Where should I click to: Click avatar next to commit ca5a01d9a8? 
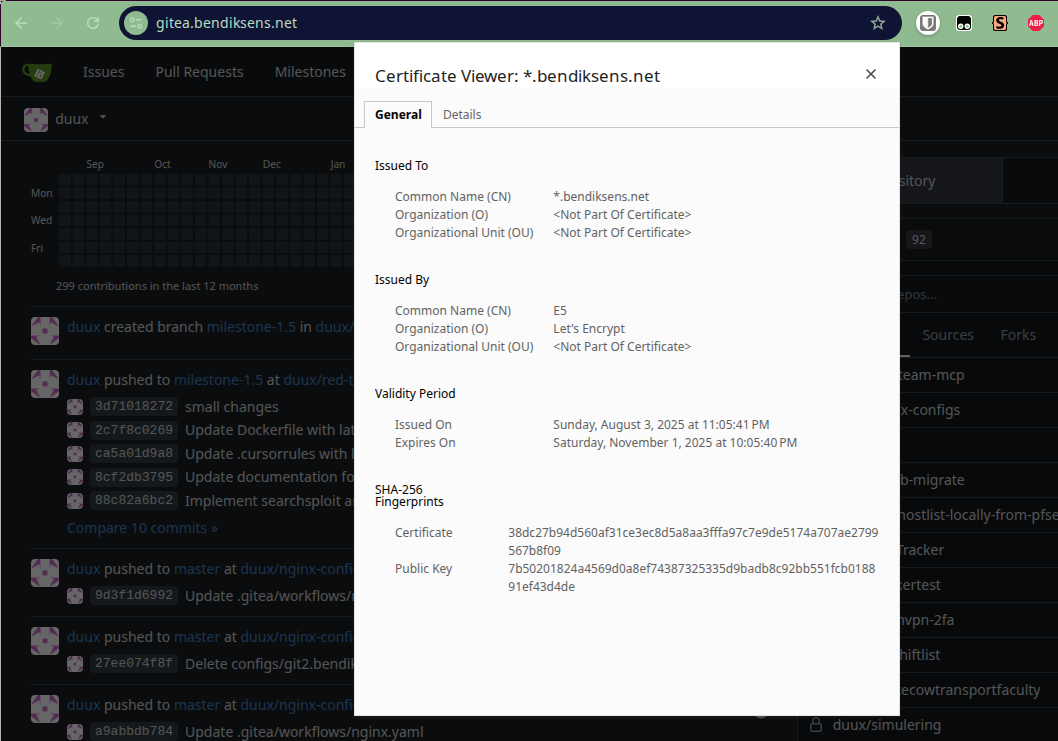tap(75, 454)
